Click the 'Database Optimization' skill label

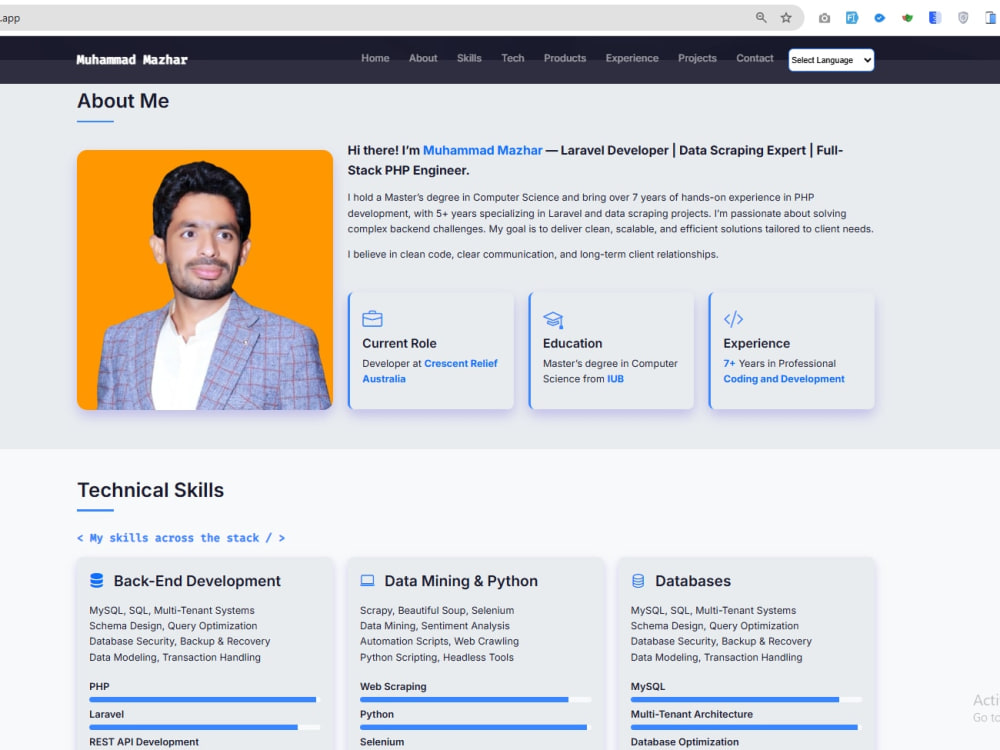pos(685,742)
